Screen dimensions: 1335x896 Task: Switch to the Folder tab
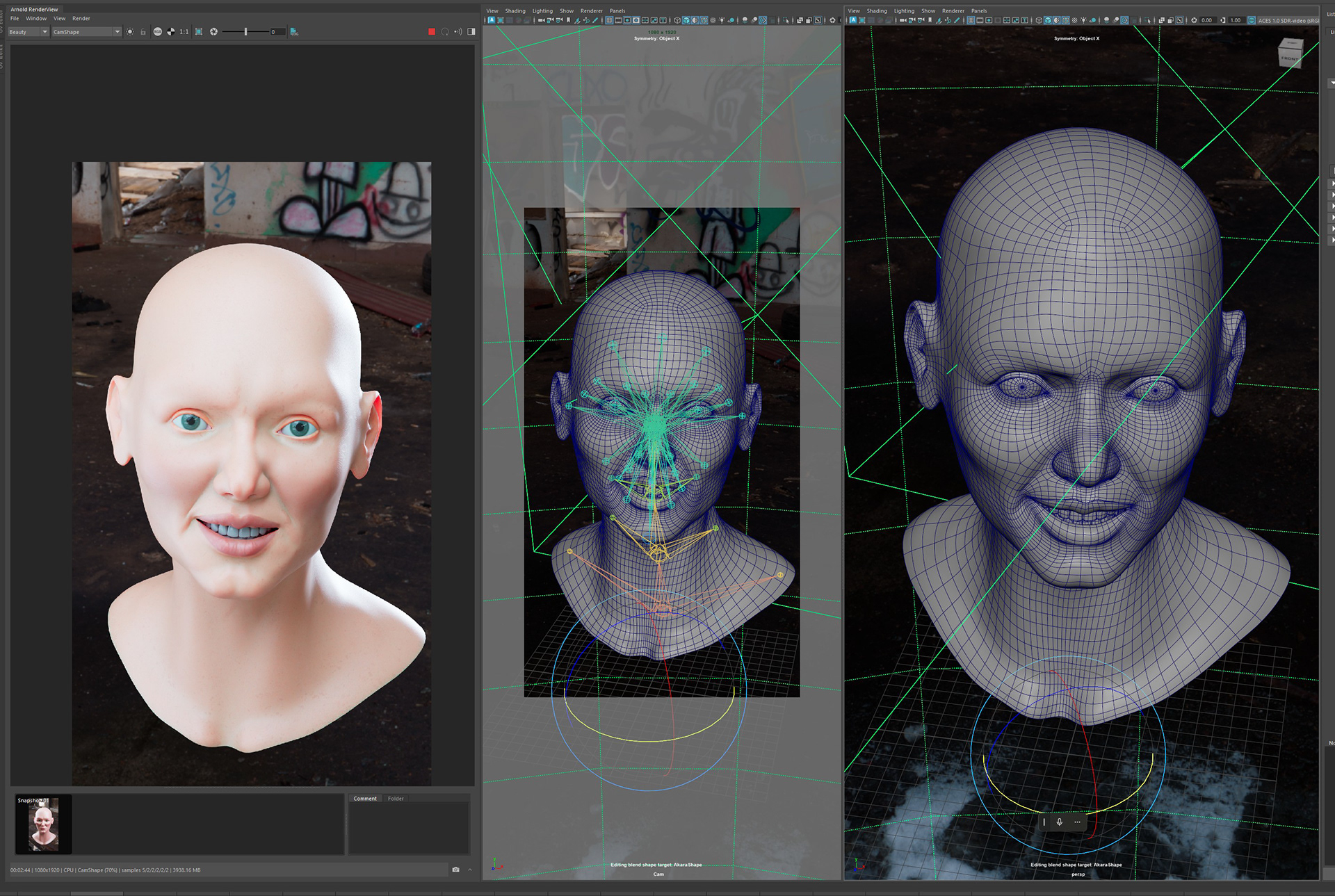(x=396, y=799)
